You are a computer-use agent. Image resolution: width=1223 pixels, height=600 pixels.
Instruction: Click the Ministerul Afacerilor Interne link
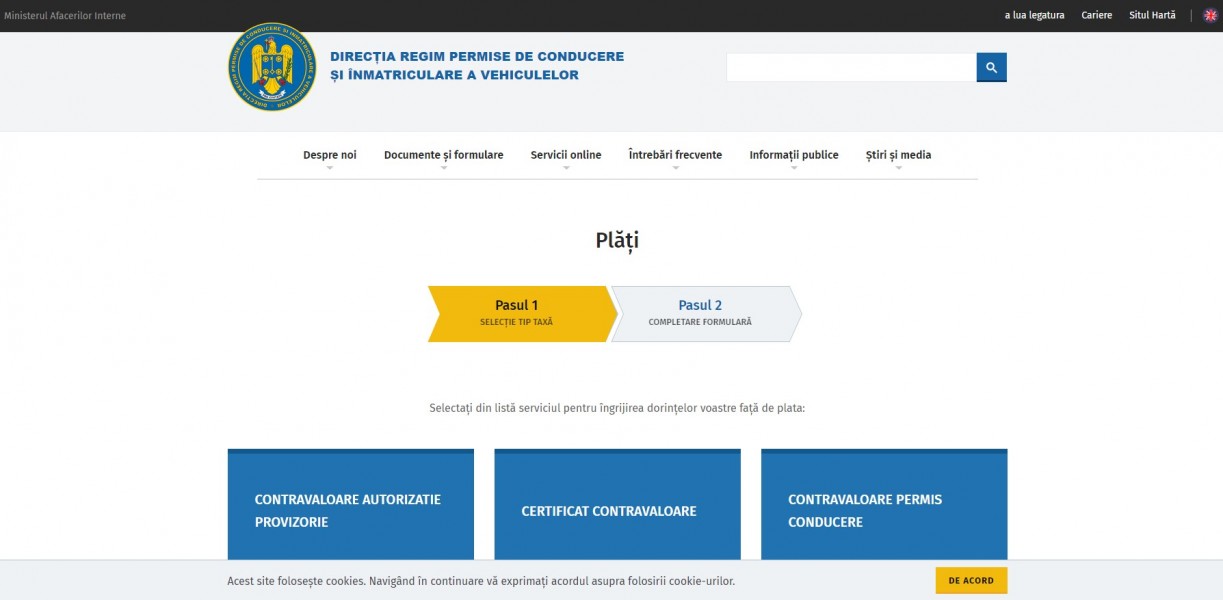pos(65,16)
